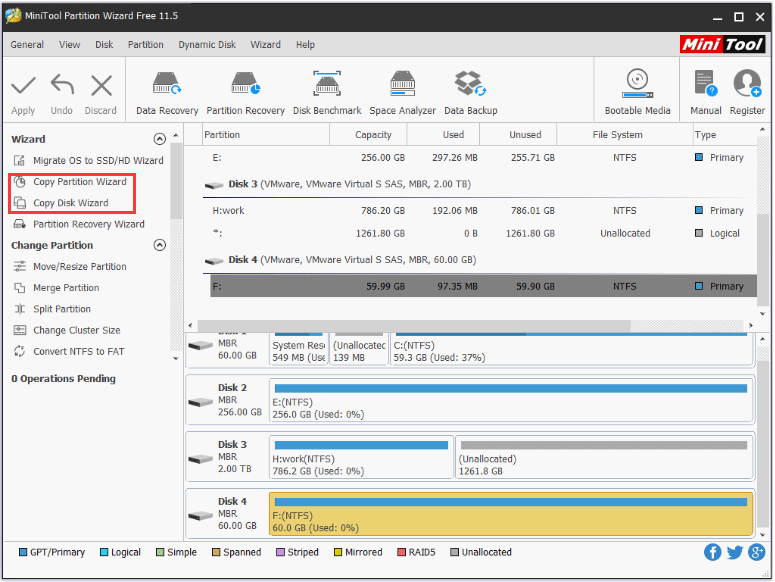Collapse the Change Partition section
775x582 pixels.
coord(160,246)
